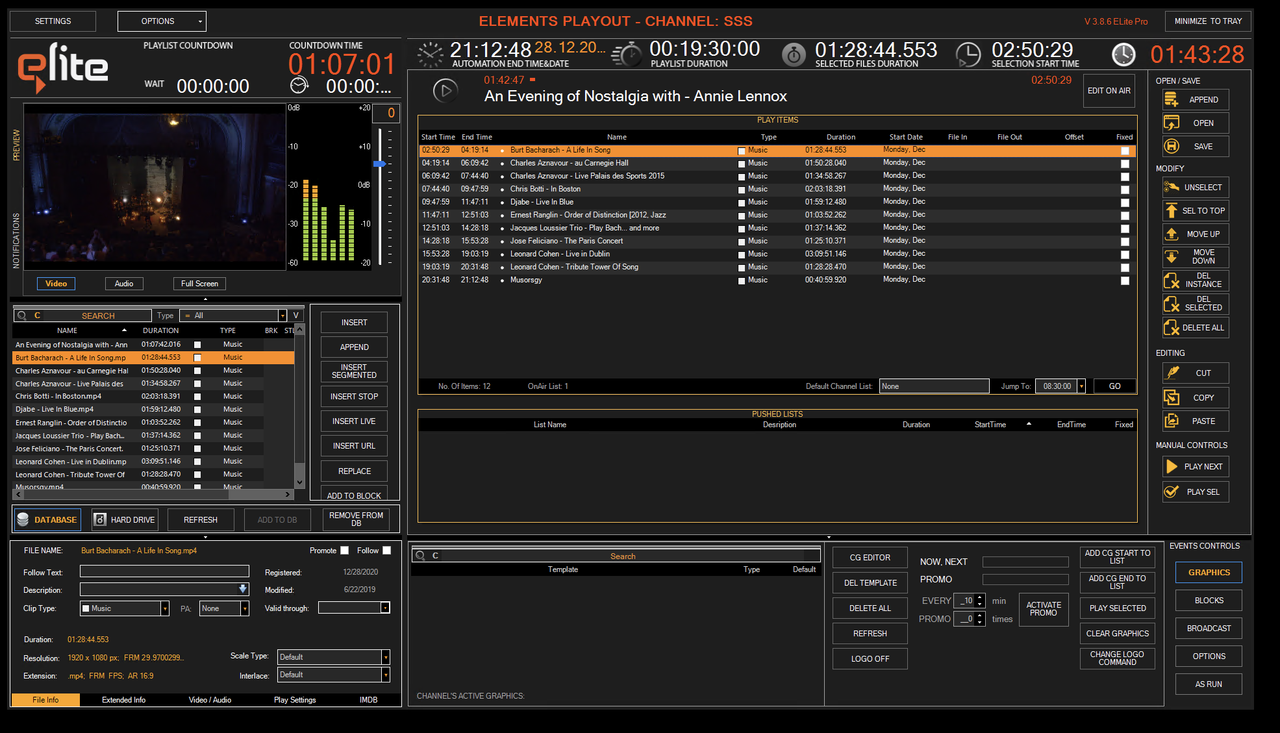Click the circular play icon beside on-air title
The height and width of the screenshot is (733, 1280).
point(445,90)
